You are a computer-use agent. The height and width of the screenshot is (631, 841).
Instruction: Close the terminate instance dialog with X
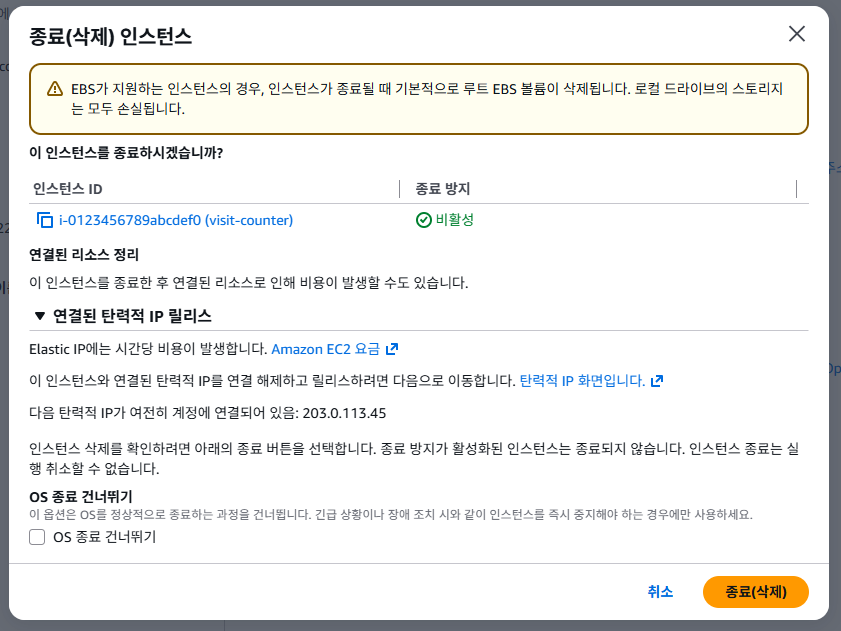pyautogui.click(x=796, y=34)
